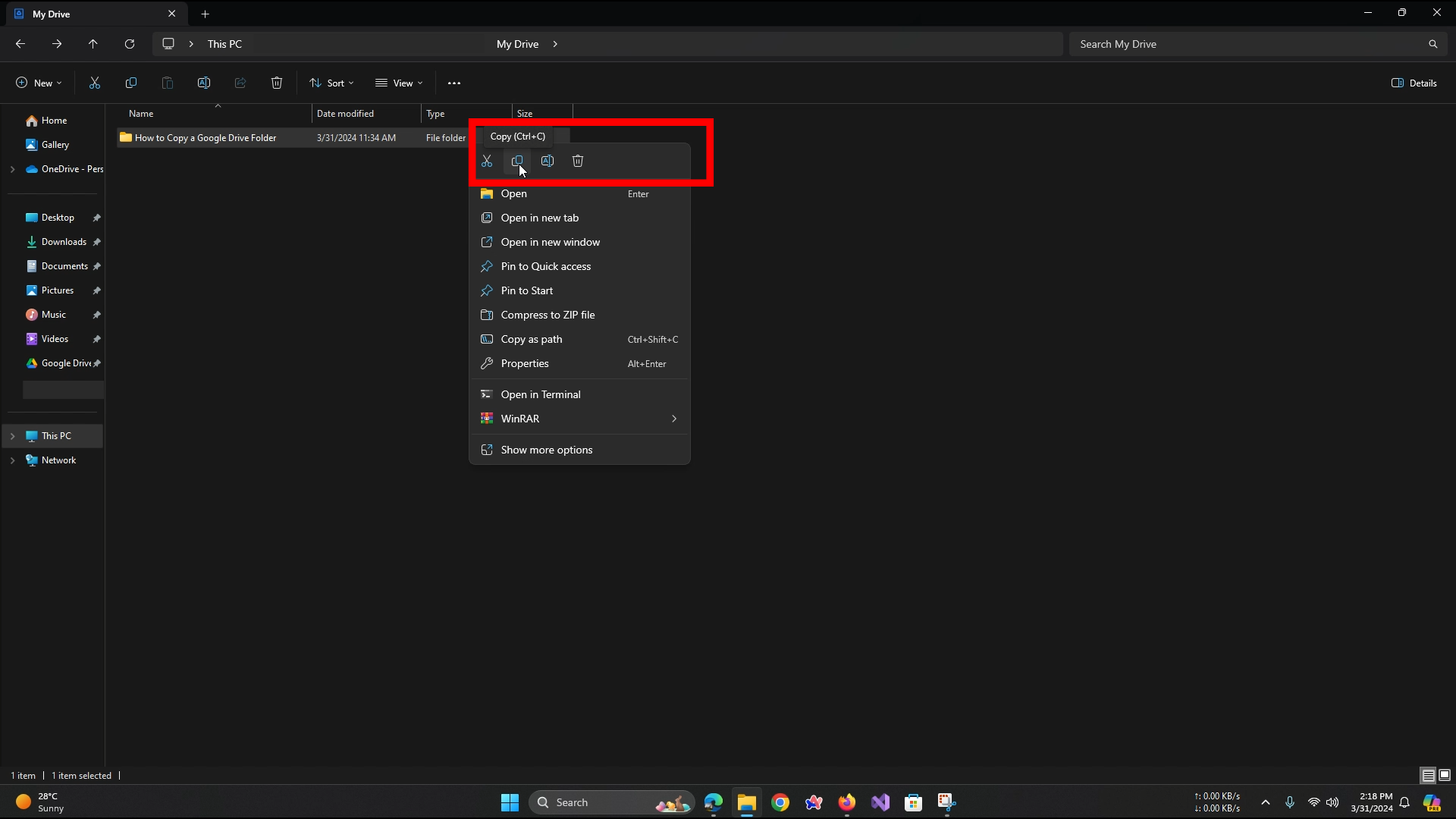Switch to details list view in status bar
Image resolution: width=1456 pixels, height=819 pixels.
tap(1428, 775)
